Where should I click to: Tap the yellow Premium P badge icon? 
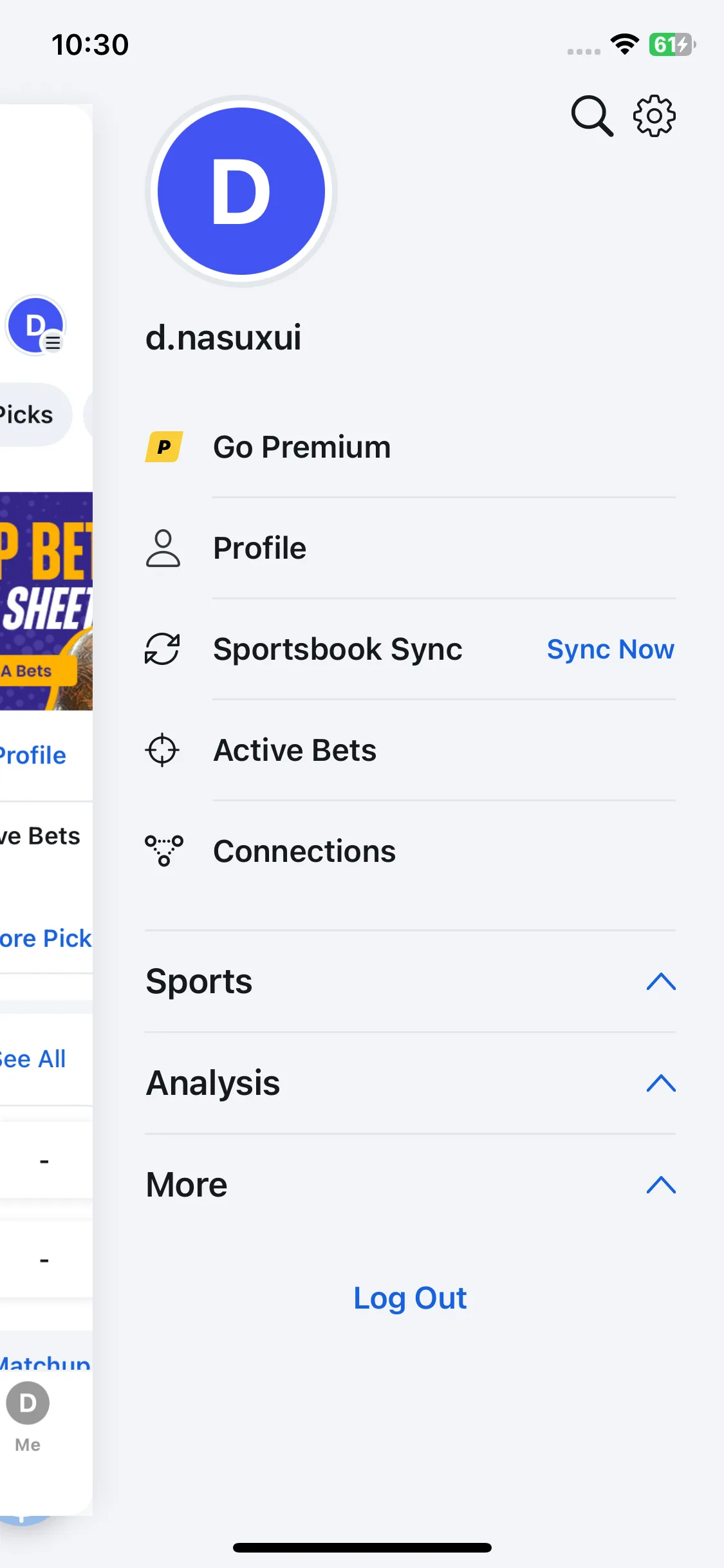[164, 447]
